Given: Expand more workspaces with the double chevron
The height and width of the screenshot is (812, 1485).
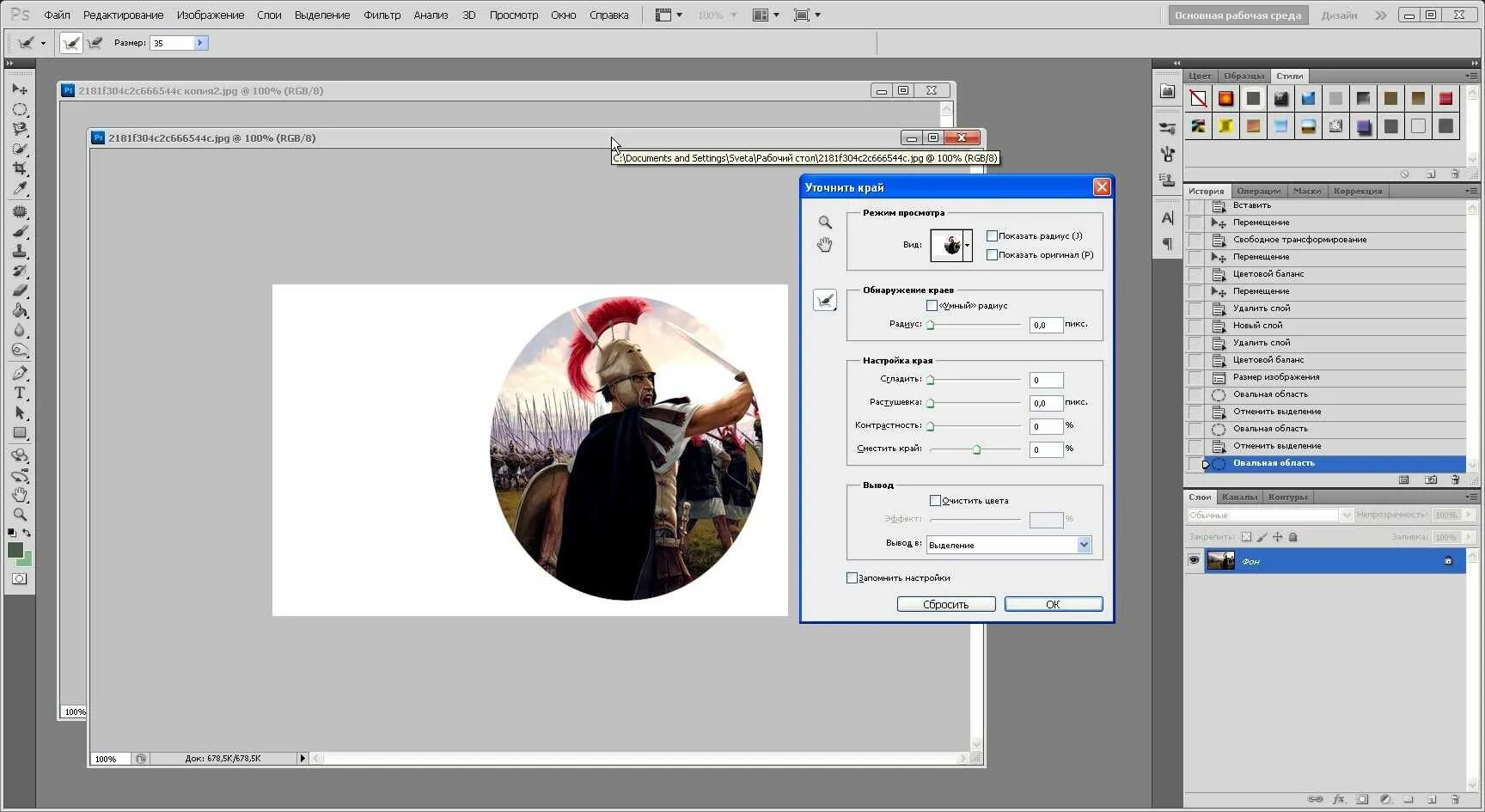Looking at the screenshot, I should (1380, 15).
